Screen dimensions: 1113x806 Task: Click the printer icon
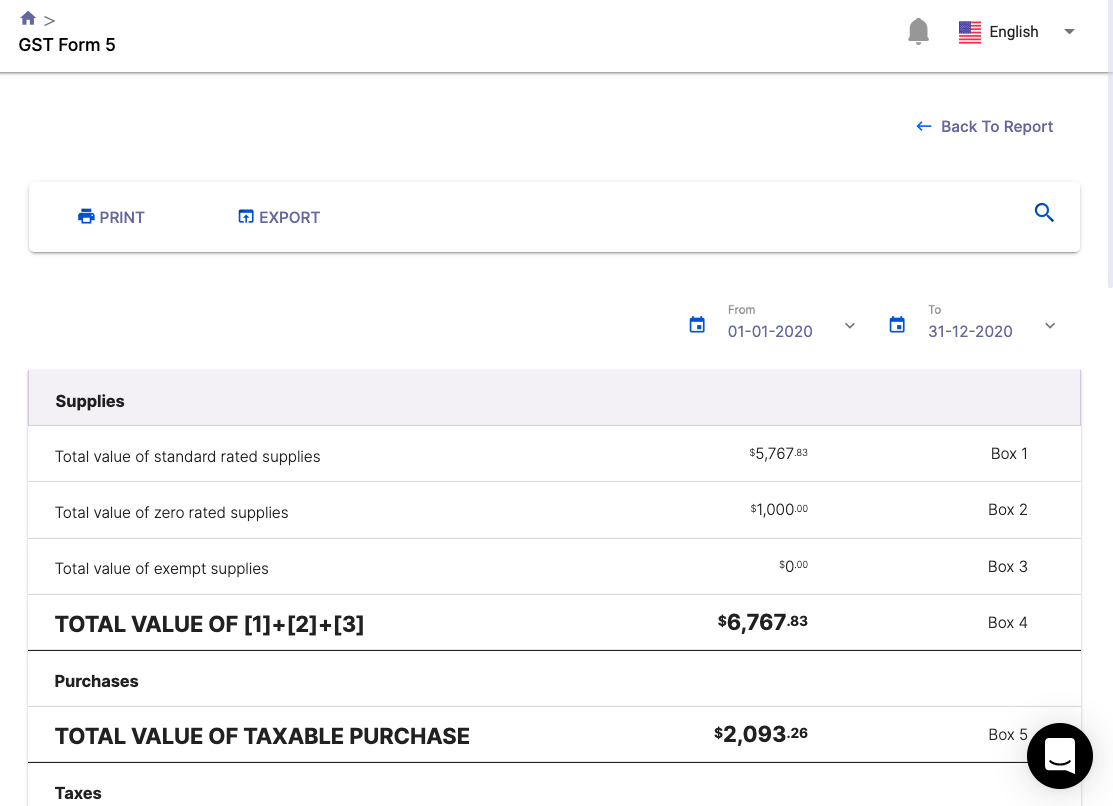(x=86, y=217)
